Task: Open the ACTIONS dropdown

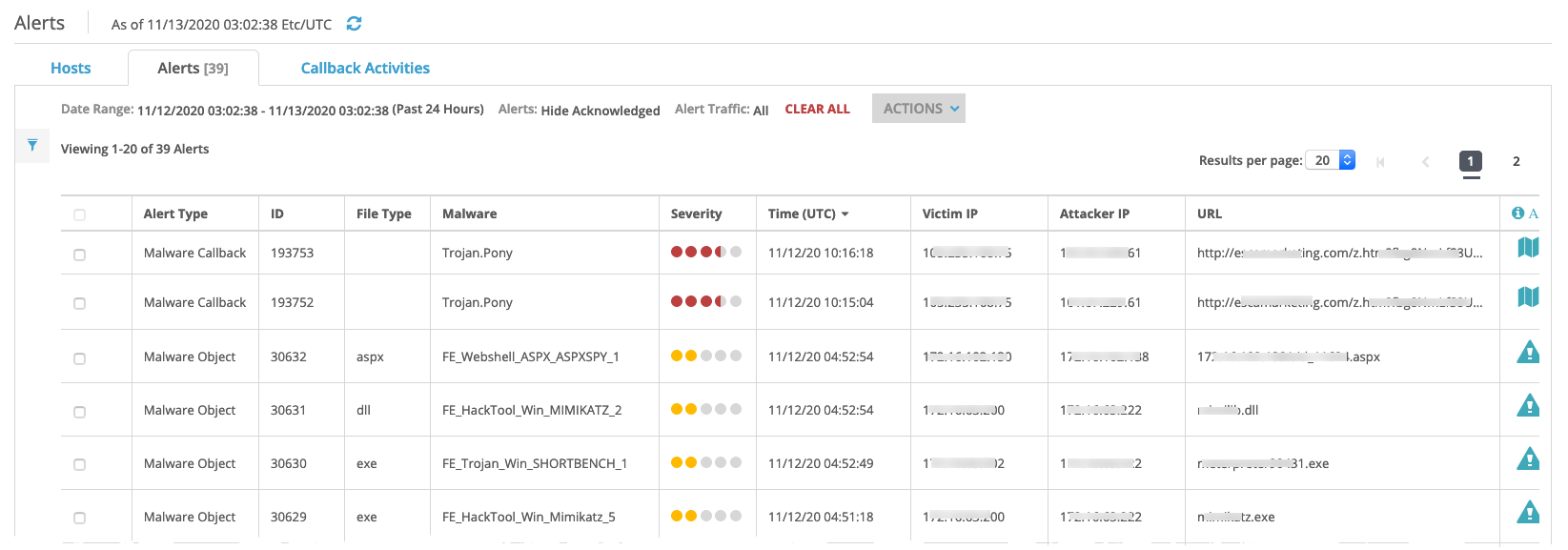Action: point(919,109)
